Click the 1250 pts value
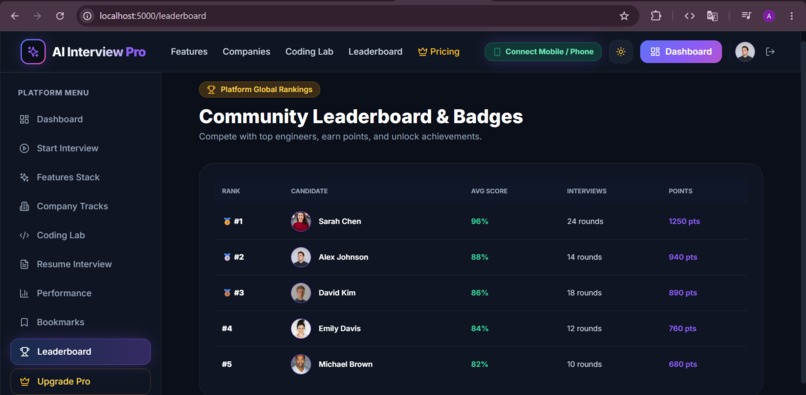 (x=684, y=221)
